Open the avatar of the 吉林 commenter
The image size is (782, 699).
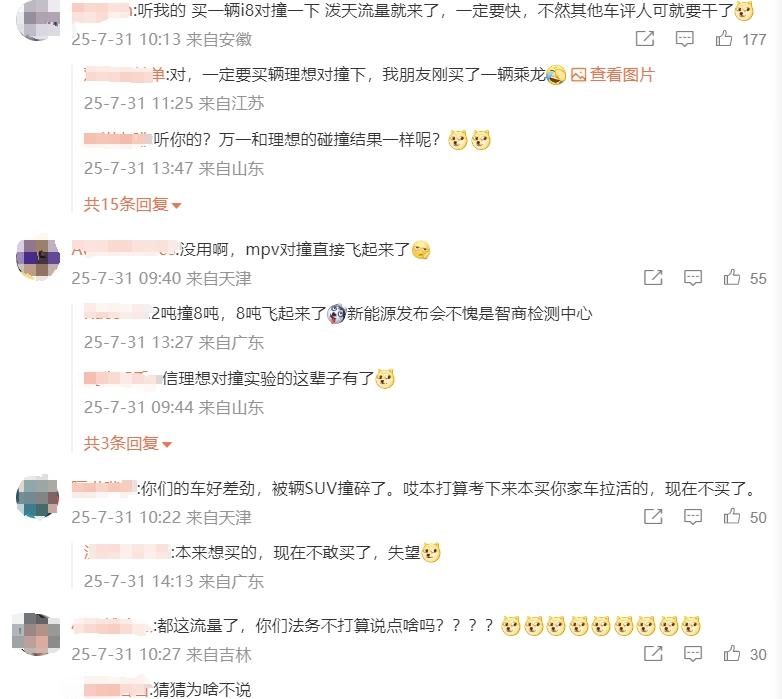click(x=38, y=634)
